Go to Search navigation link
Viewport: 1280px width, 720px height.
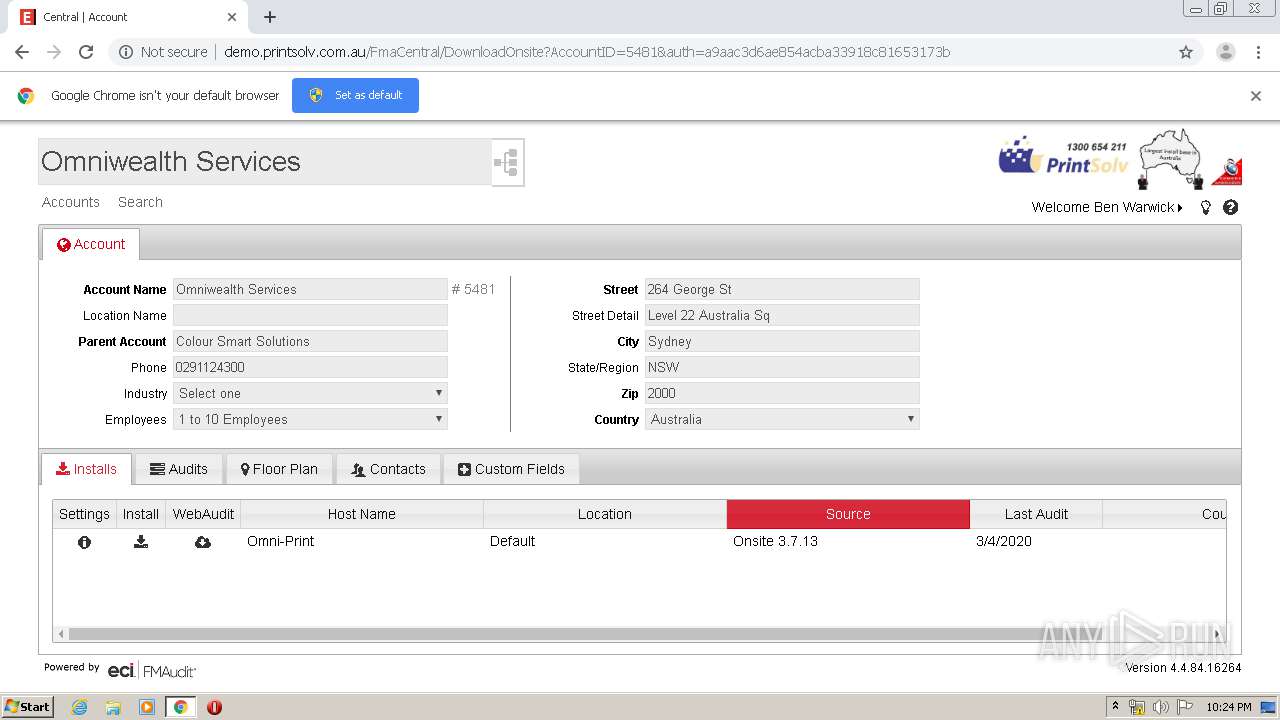click(x=140, y=202)
